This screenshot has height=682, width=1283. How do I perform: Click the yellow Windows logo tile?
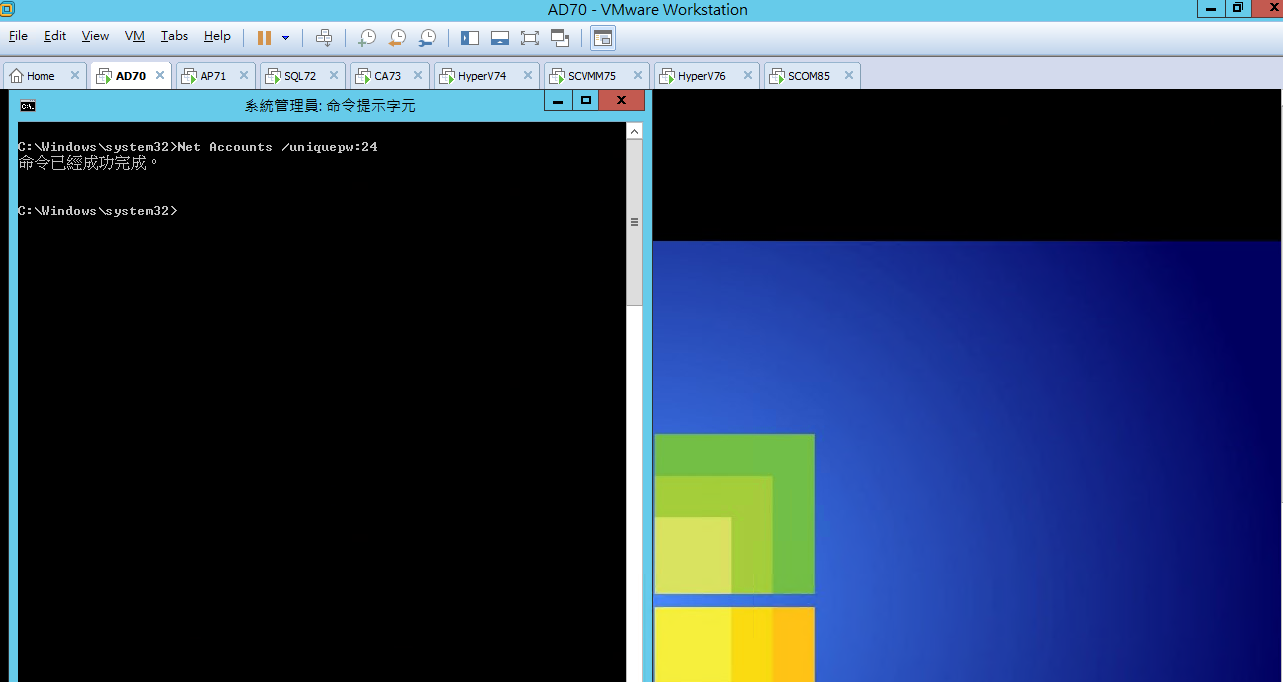(x=735, y=644)
